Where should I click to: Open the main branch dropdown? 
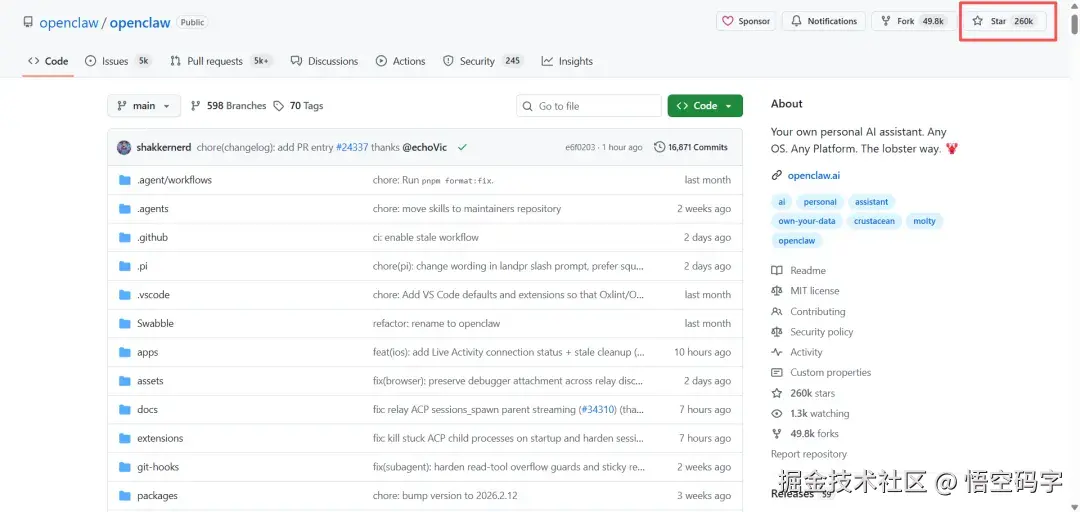144,106
